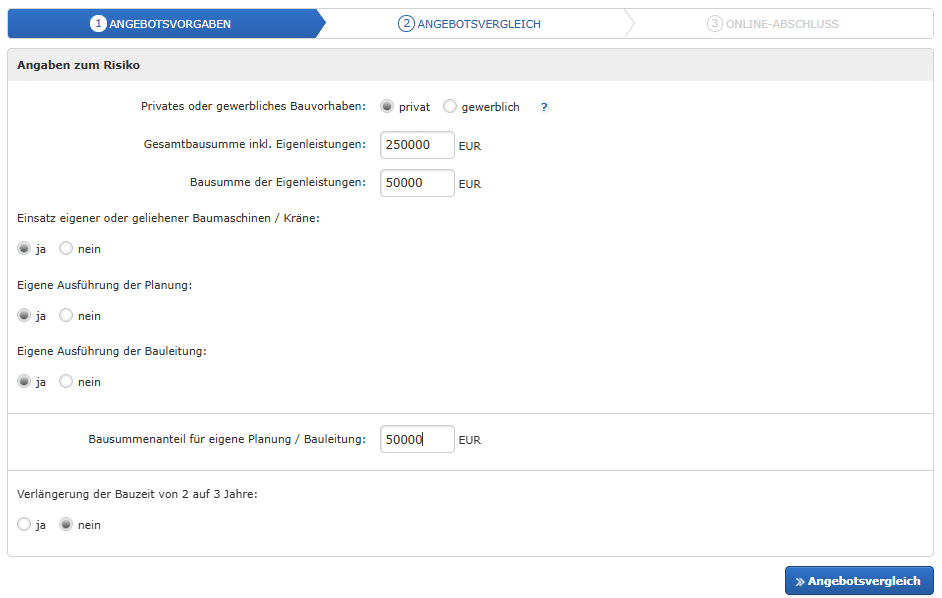This screenshot has height=598, width=942.
Task: Choose 'nein' for Ausführung der Bauleitung
Action: pyautogui.click(x=66, y=381)
